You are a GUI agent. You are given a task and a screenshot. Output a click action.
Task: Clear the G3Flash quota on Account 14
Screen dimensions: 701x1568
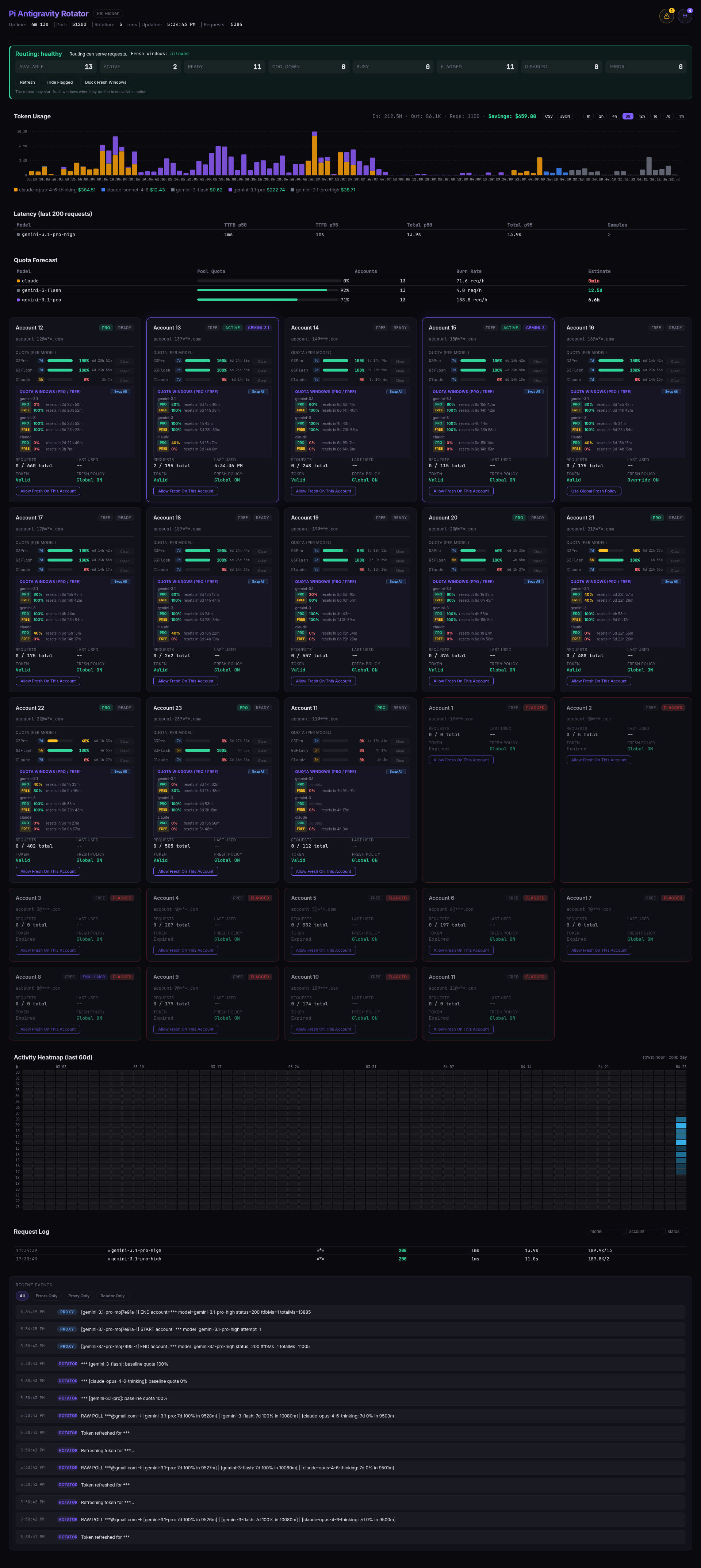[x=400, y=371]
